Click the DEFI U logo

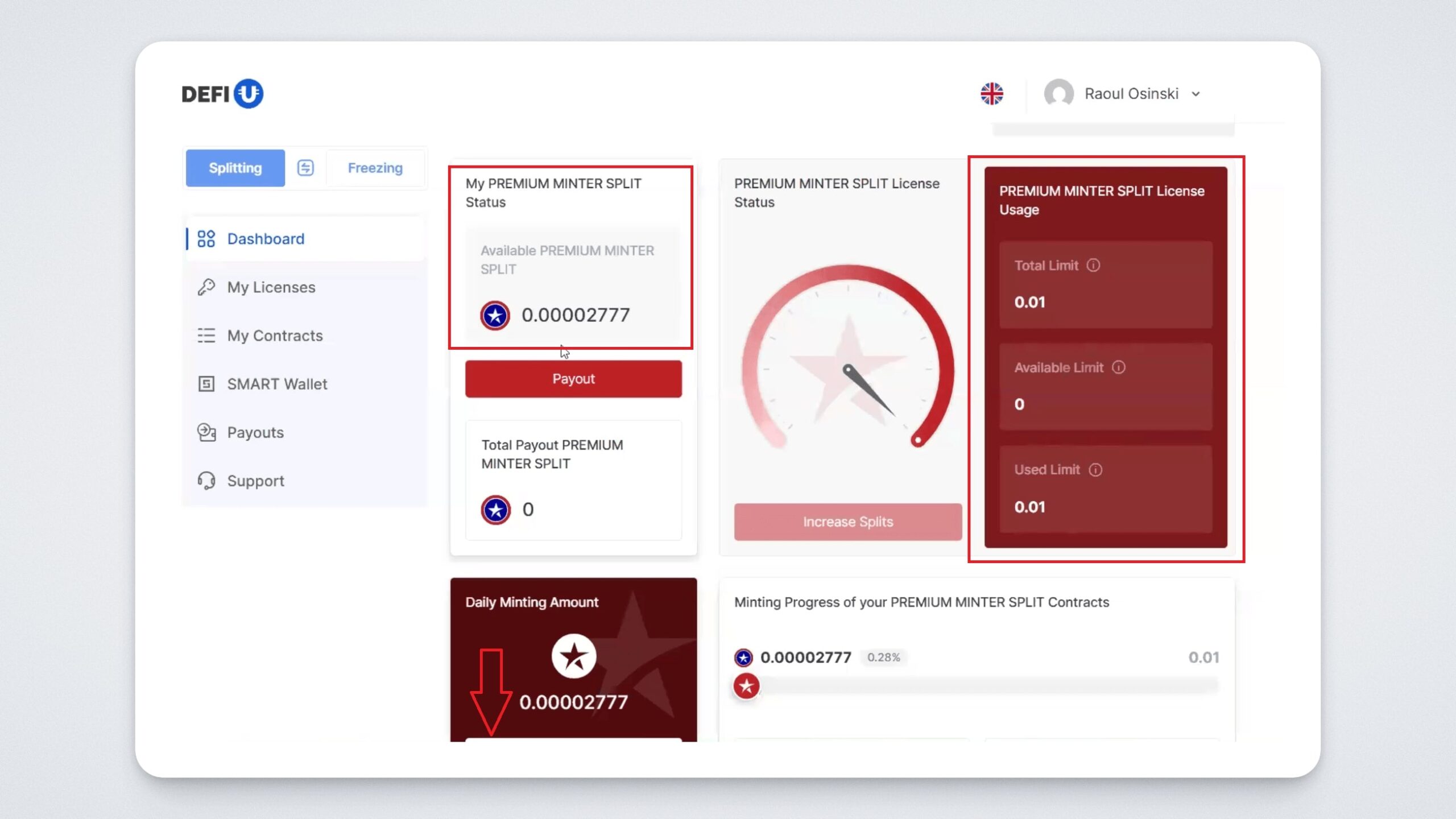click(x=222, y=94)
